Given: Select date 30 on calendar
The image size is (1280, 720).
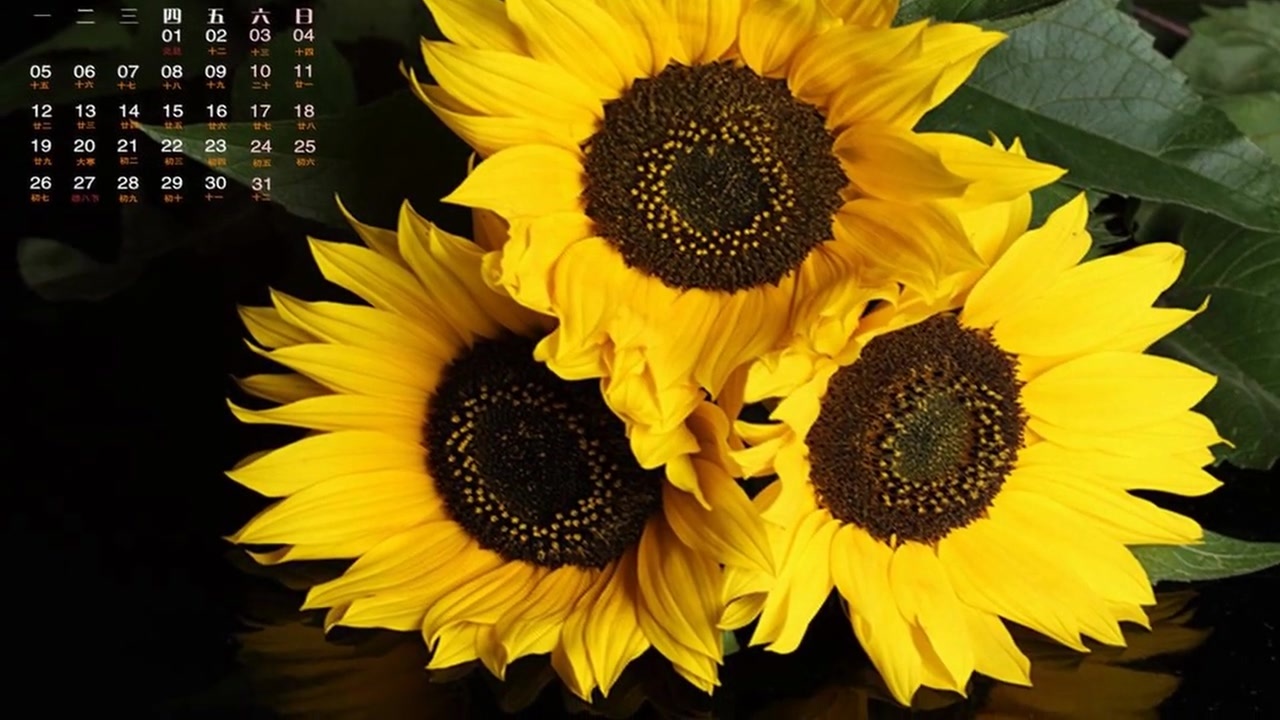Looking at the screenshot, I should (x=216, y=183).
